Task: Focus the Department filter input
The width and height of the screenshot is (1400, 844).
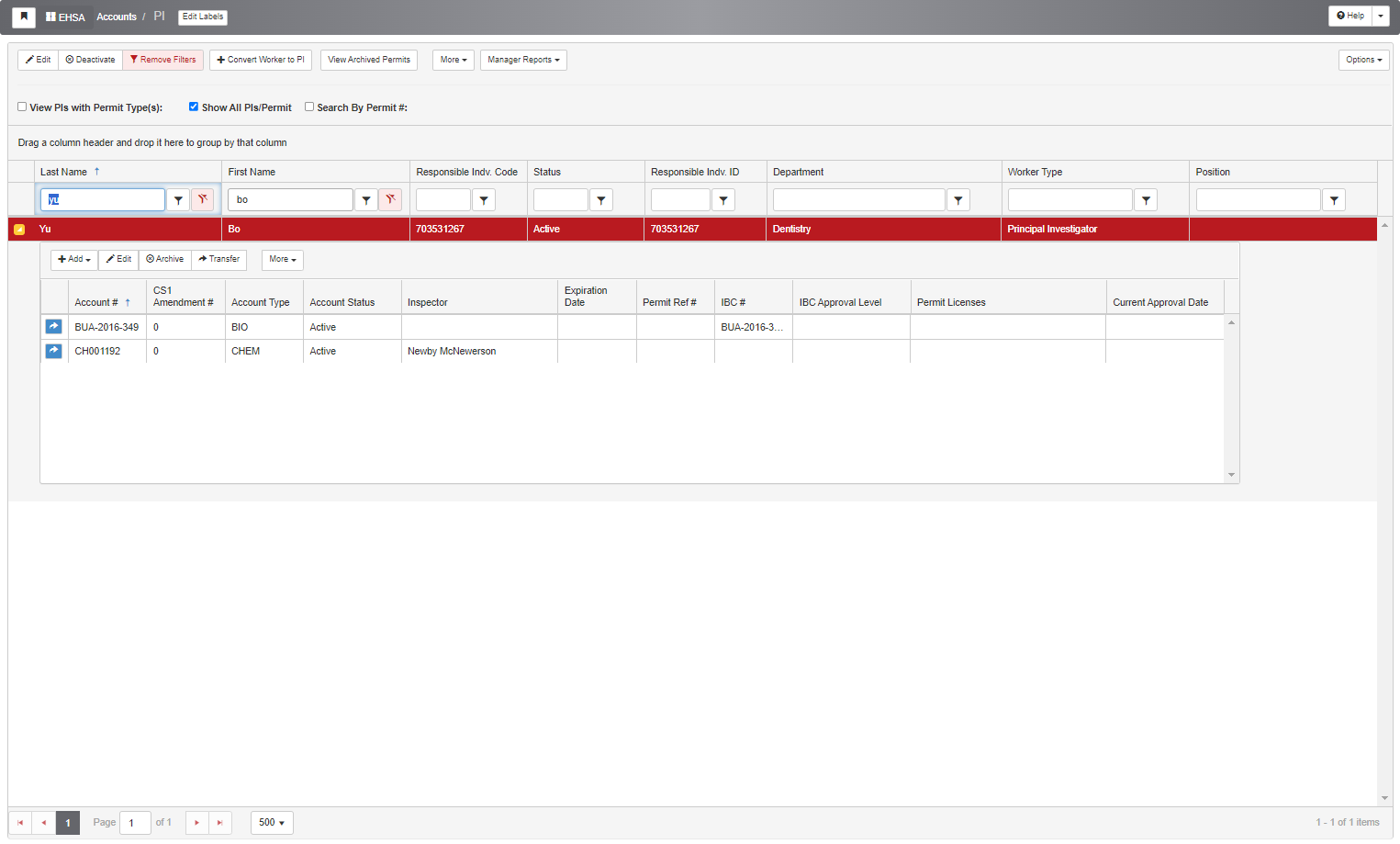Action: point(859,199)
